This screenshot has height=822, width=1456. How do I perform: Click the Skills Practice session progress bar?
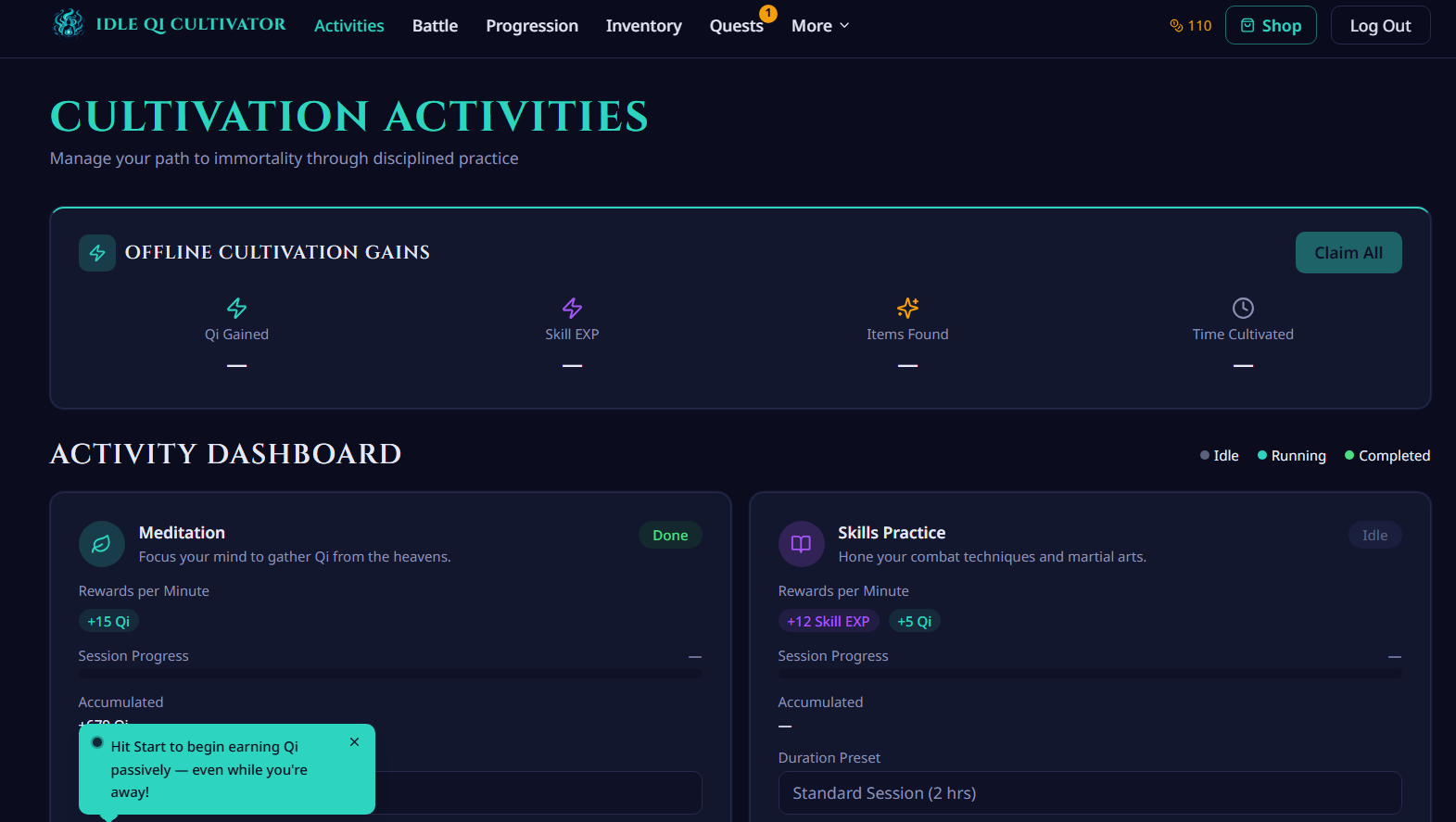(x=1090, y=675)
